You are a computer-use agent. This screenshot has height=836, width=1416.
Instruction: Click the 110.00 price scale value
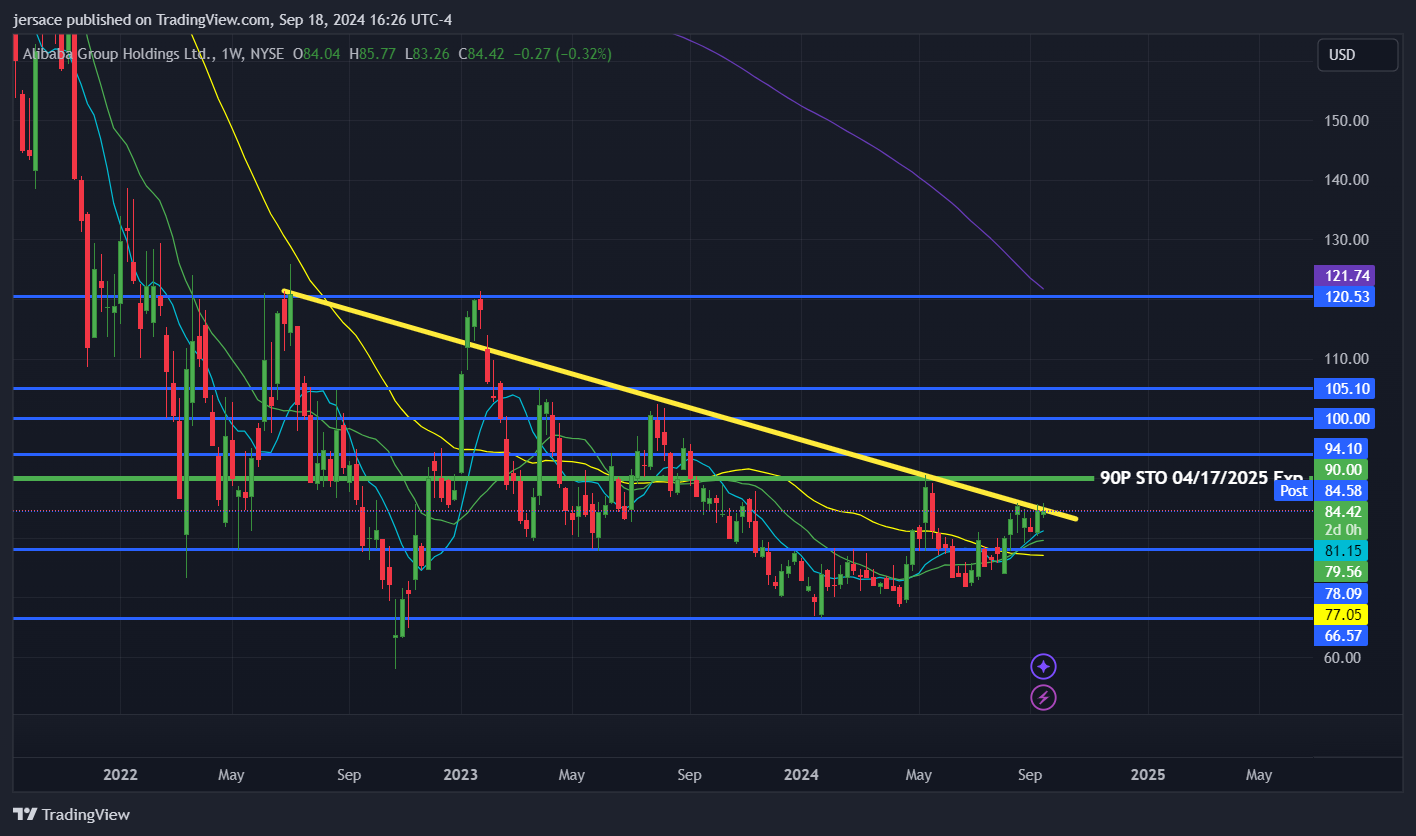coord(1346,359)
